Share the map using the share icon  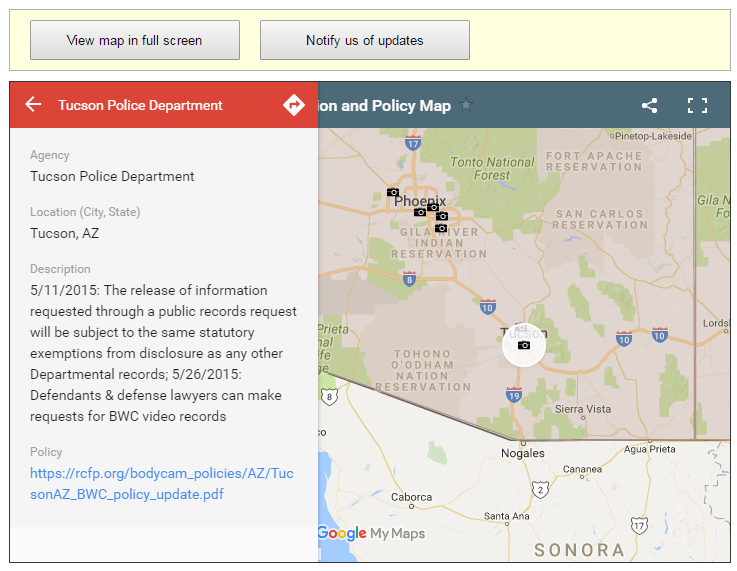(x=649, y=105)
